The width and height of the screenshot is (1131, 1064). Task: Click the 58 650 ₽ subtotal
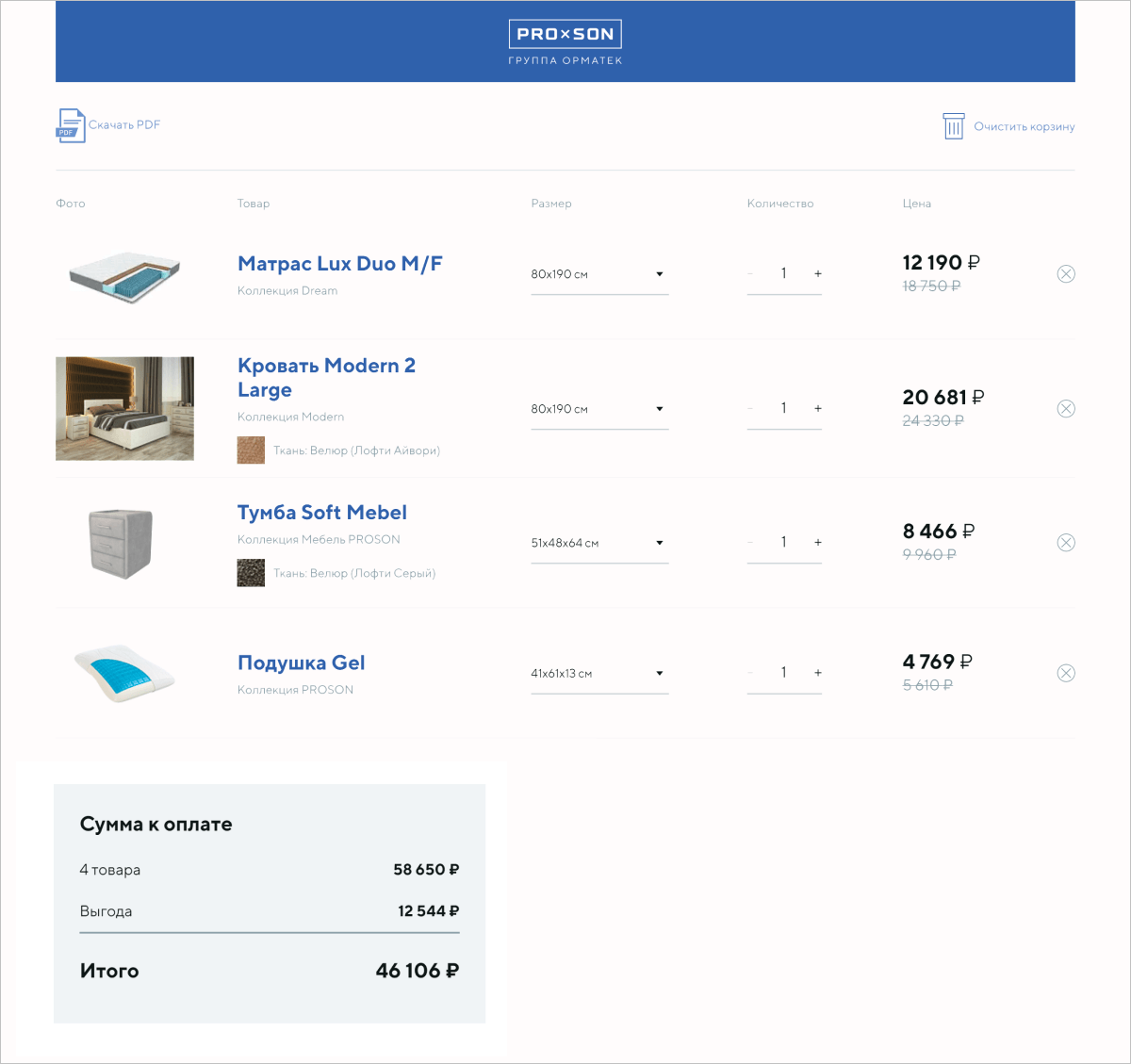[426, 870]
